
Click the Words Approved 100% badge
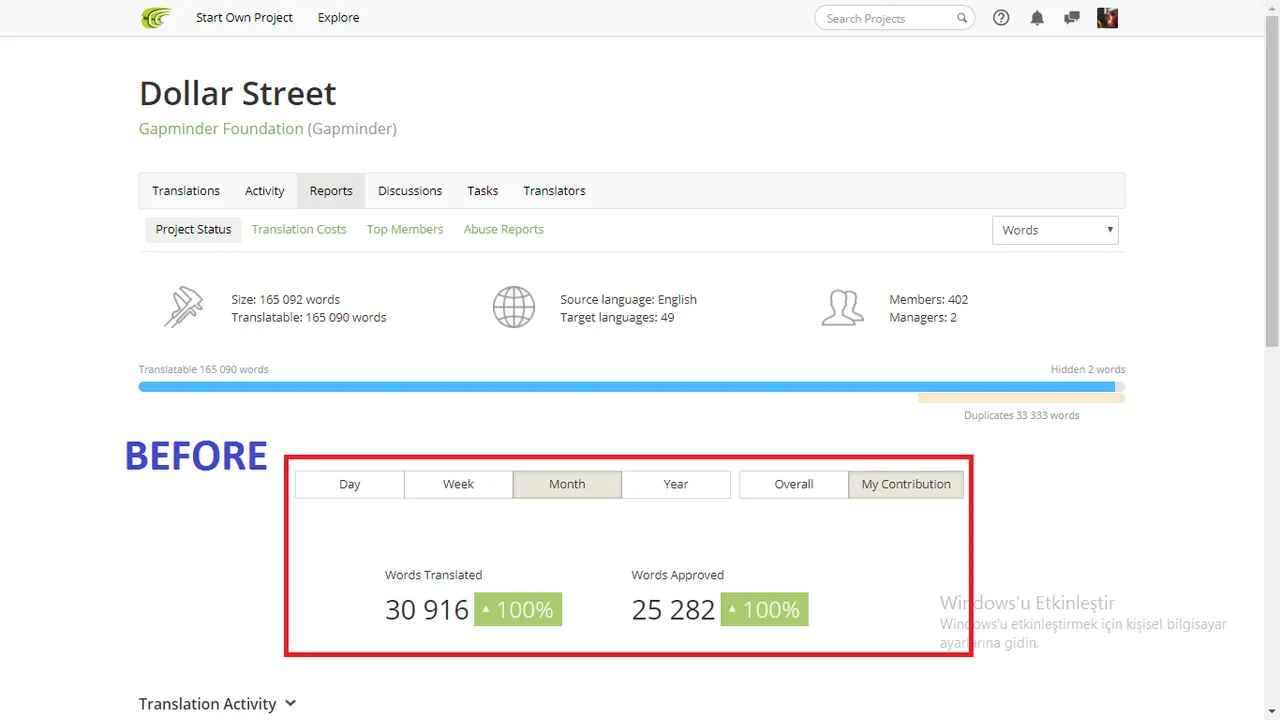[x=764, y=610]
